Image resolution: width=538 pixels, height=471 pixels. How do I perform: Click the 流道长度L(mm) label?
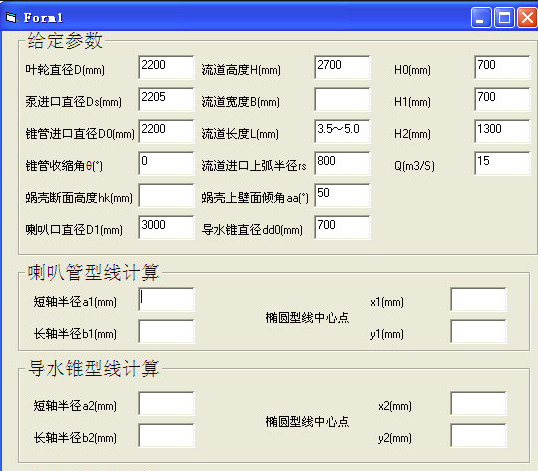(240, 134)
